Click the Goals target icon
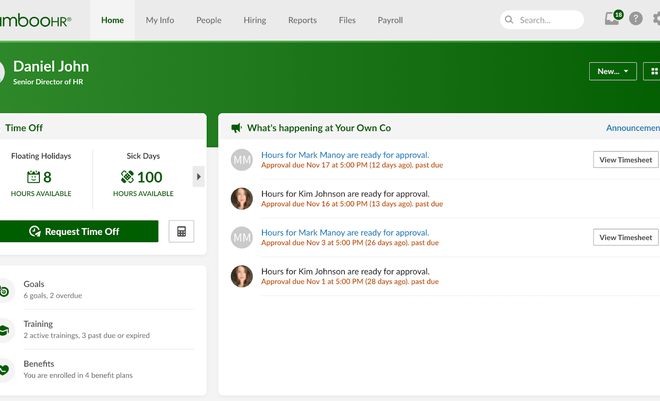This screenshot has width=660, height=401. 4,290
